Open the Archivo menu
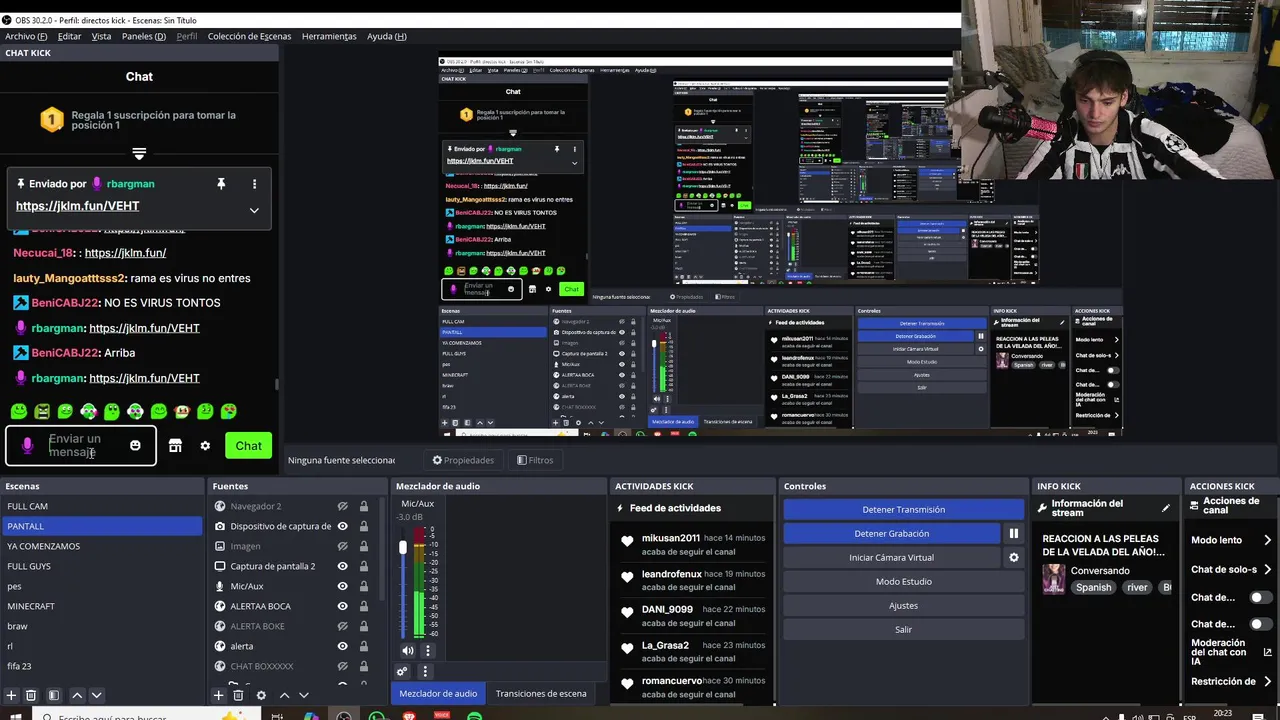Screen dimensions: 1280x720 (26, 36)
